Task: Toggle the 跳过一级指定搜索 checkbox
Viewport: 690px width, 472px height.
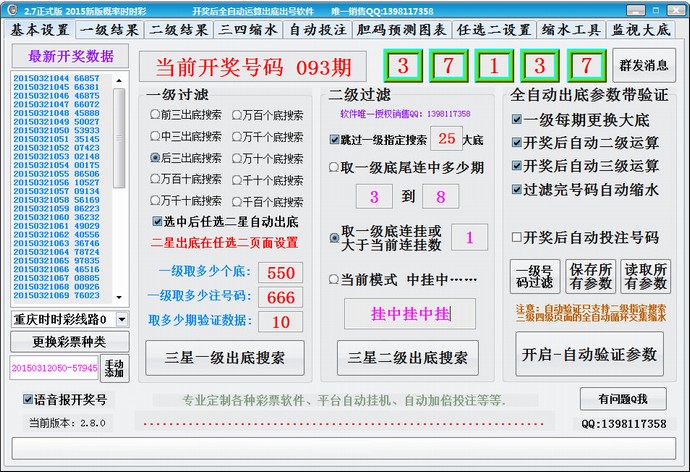Action: 335,140
